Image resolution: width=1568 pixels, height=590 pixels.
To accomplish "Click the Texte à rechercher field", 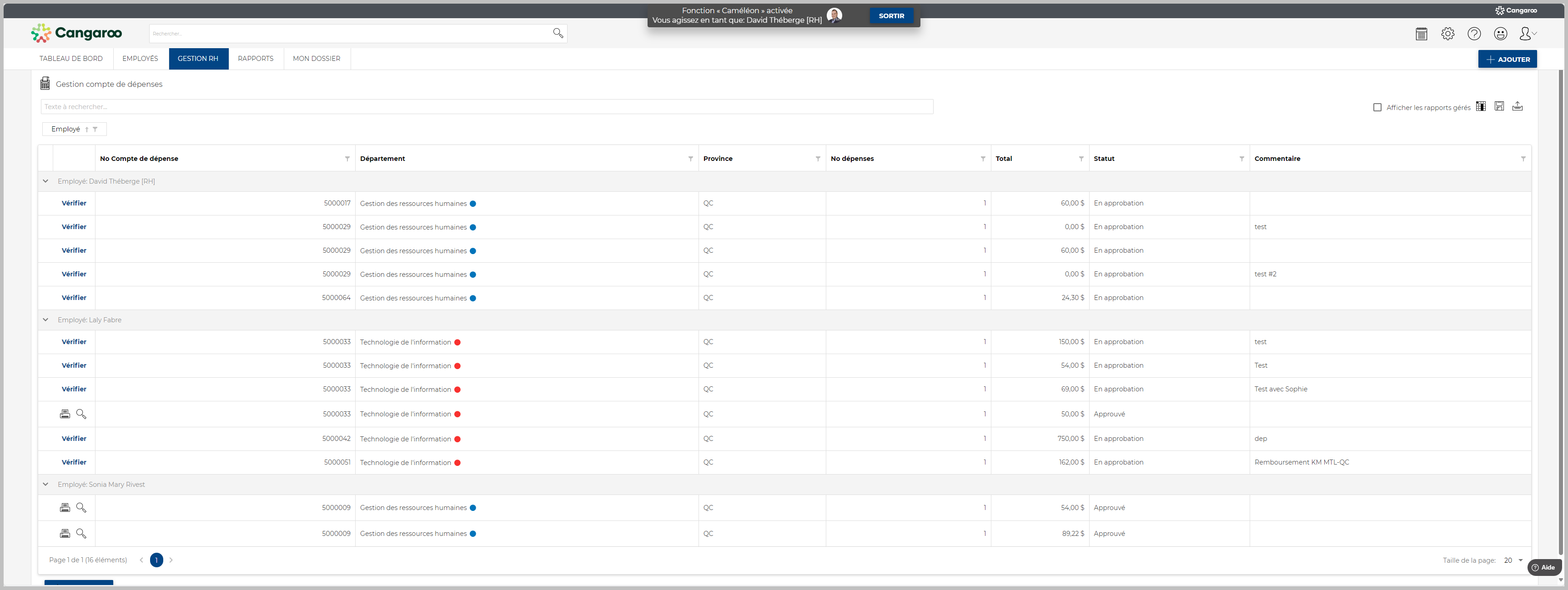I will point(486,107).
